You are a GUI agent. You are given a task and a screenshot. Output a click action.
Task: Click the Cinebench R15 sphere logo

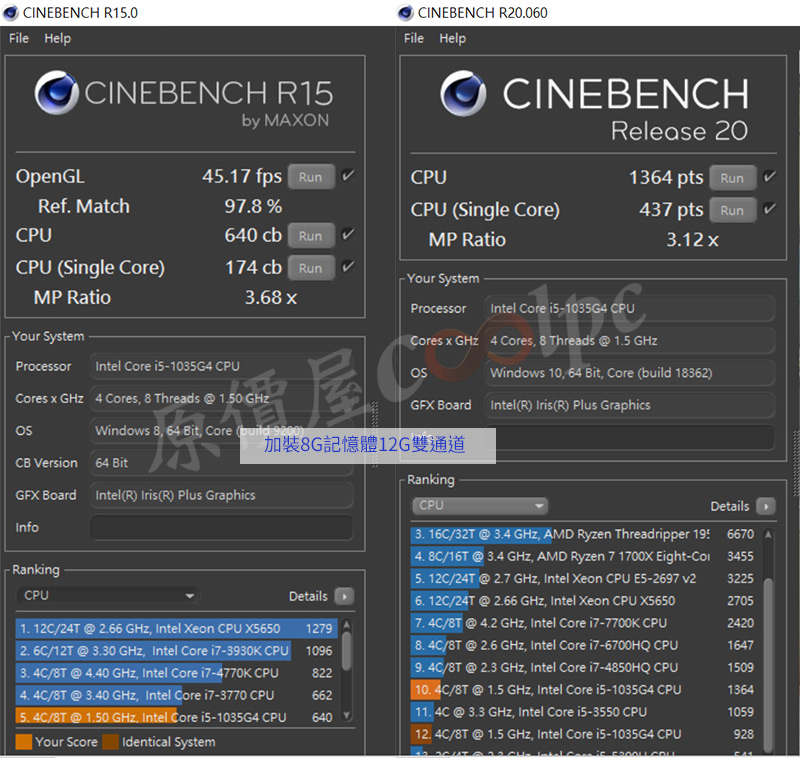(57, 92)
